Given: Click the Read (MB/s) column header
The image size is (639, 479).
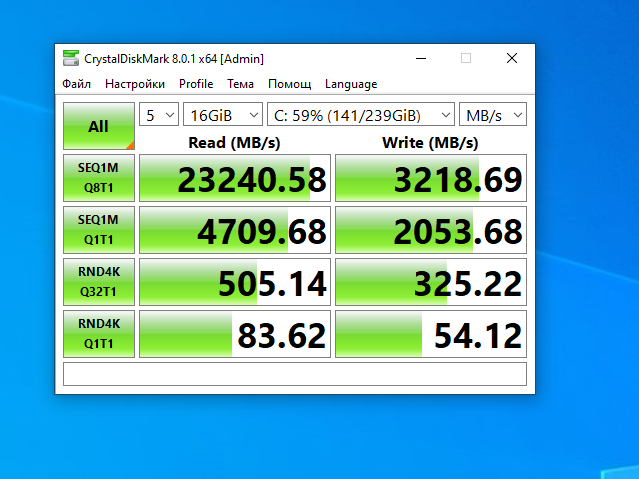Looking at the screenshot, I should [x=234, y=143].
